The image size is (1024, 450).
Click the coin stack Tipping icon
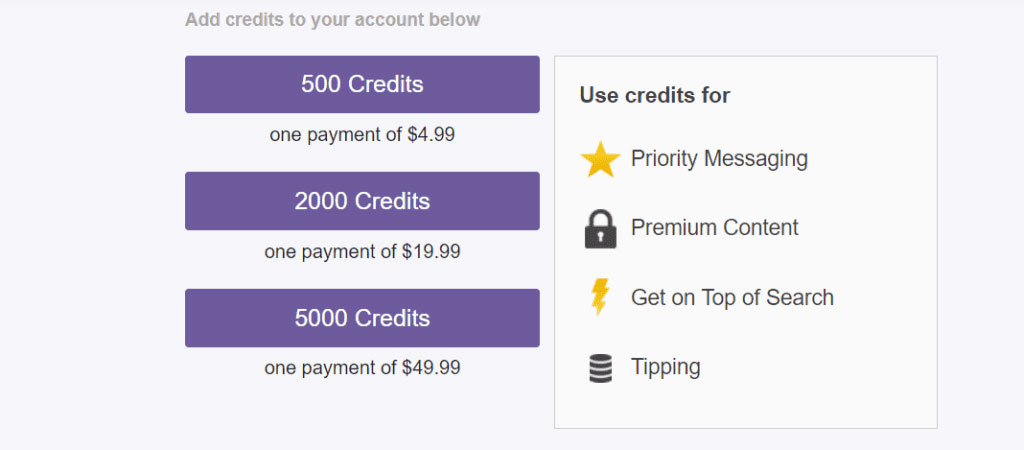[600, 368]
